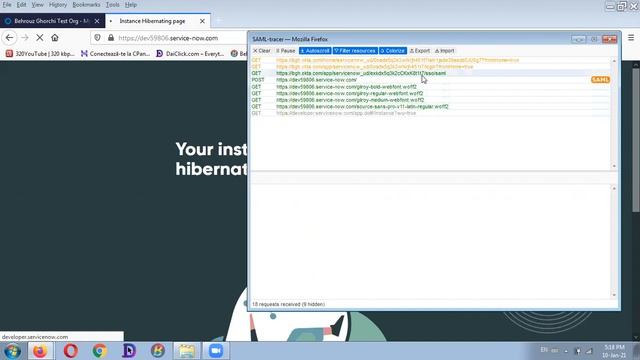
Task: Select the first orange okta GET request
Action: coord(431,60)
